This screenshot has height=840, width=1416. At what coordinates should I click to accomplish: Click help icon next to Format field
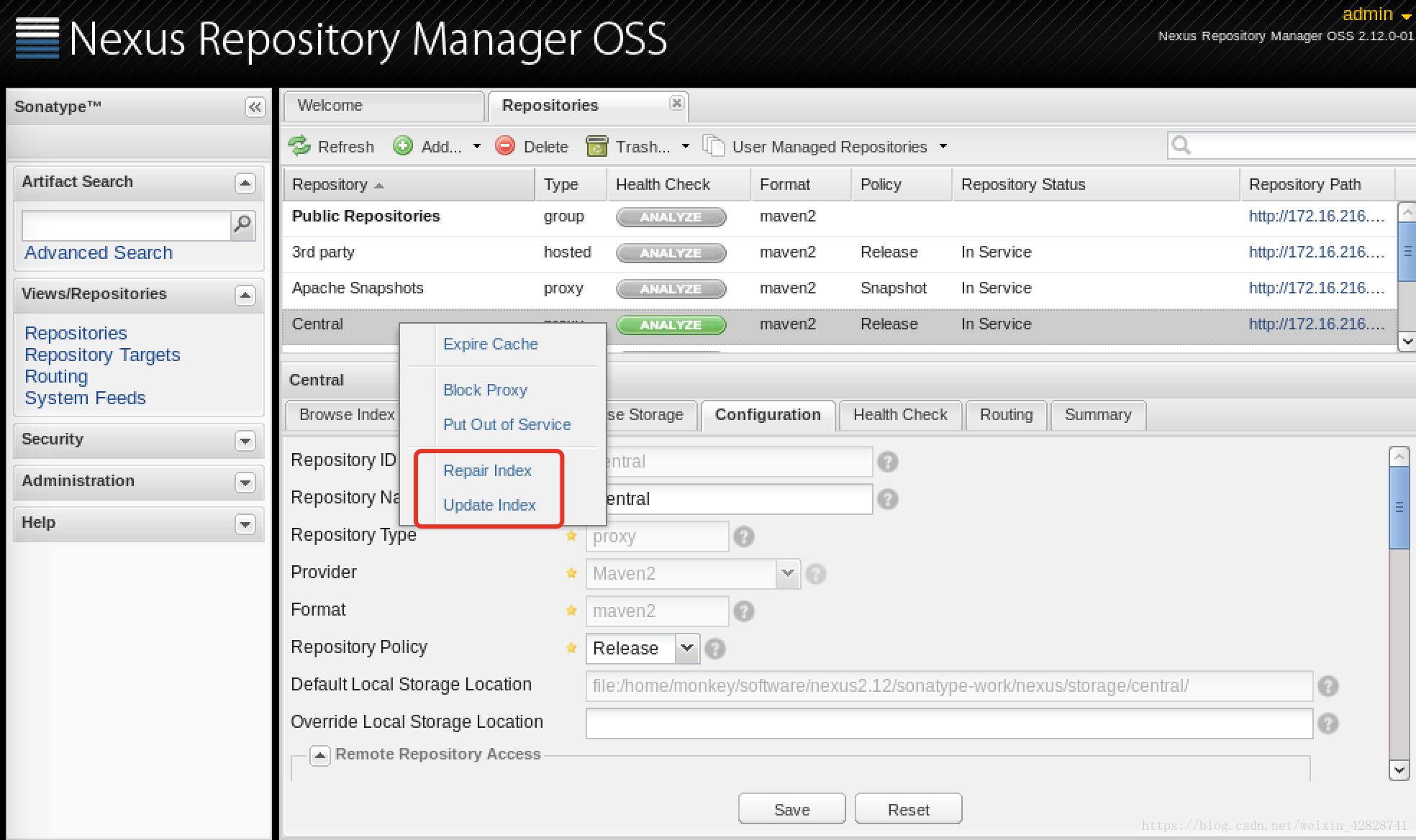tap(744, 611)
